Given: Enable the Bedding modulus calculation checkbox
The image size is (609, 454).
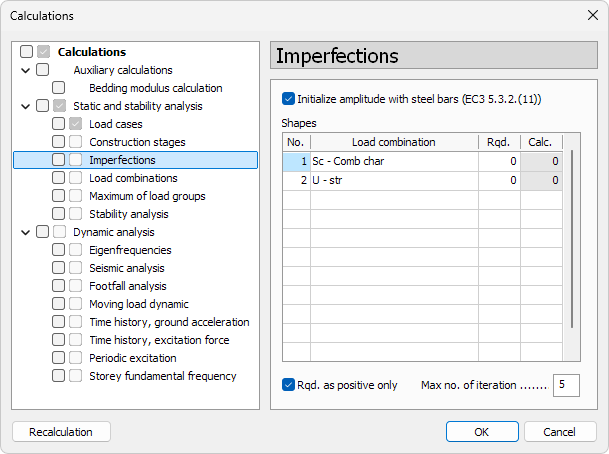Looking at the screenshot, I should pyautogui.click(x=59, y=88).
